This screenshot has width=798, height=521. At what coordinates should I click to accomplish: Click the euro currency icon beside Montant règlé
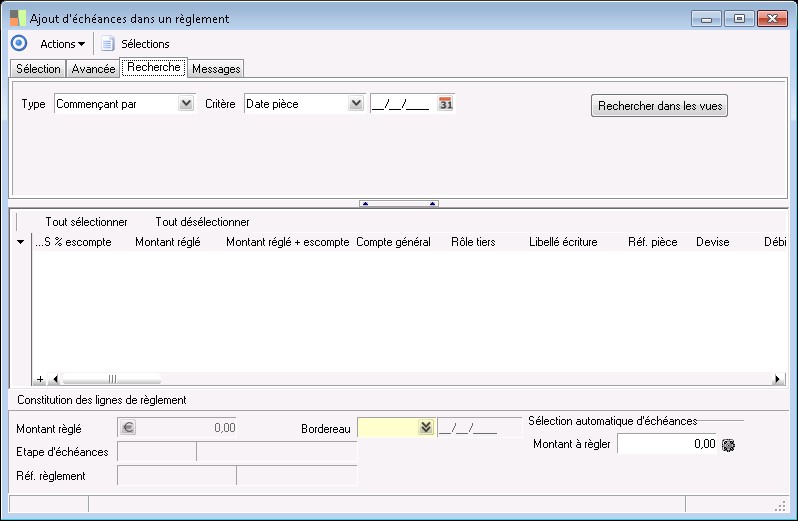(127, 427)
